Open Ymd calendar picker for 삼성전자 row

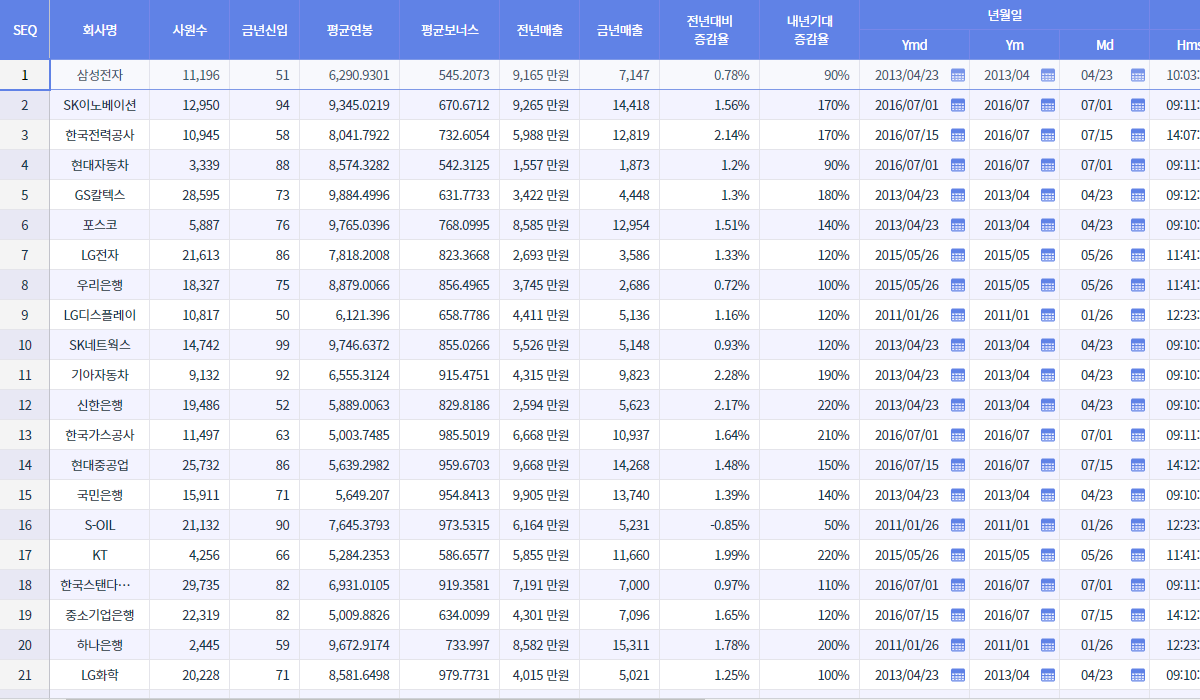pyautogui.click(x=957, y=75)
